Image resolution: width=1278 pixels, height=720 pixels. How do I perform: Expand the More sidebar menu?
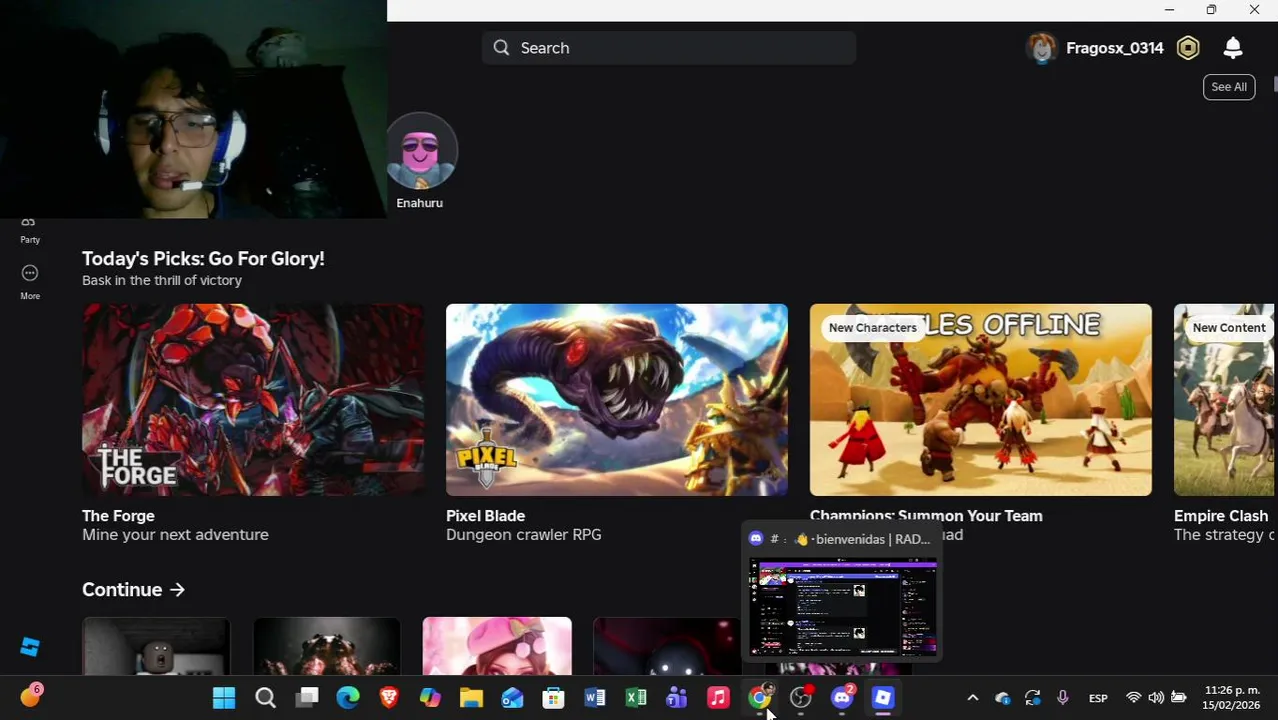(x=30, y=282)
